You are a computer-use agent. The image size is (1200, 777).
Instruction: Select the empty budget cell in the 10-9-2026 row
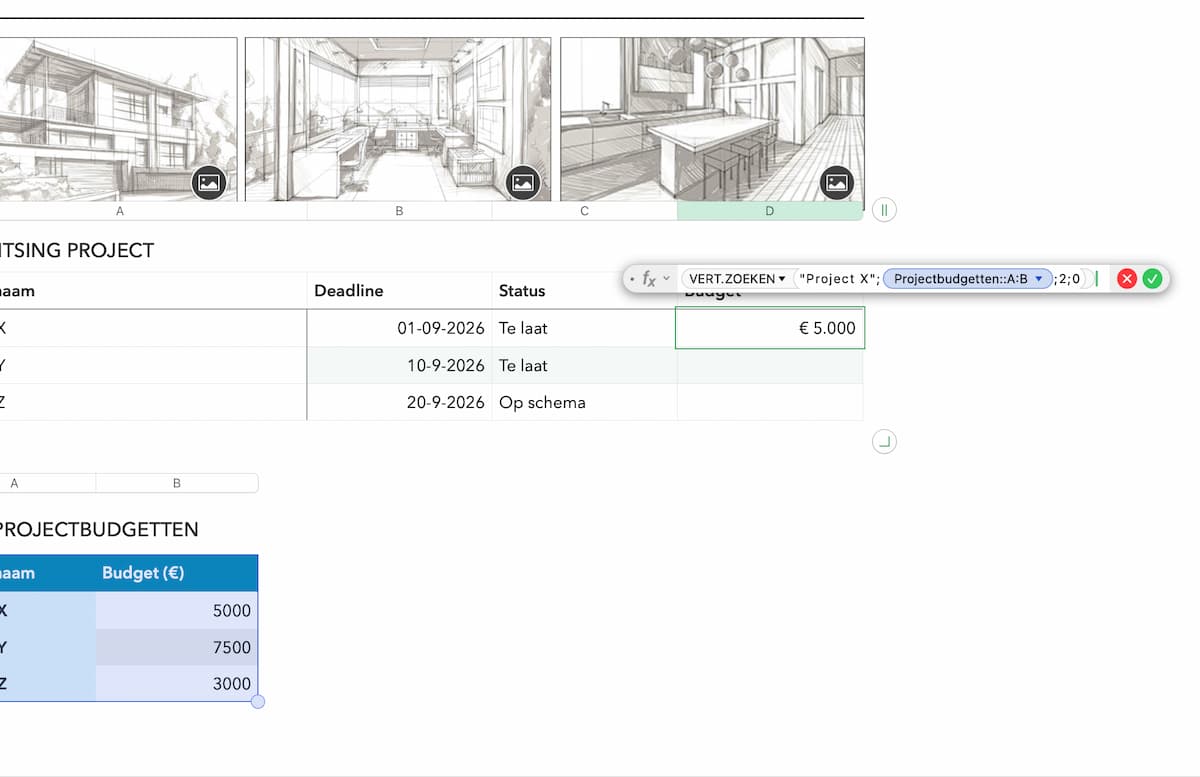pyautogui.click(x=770, y=366)
